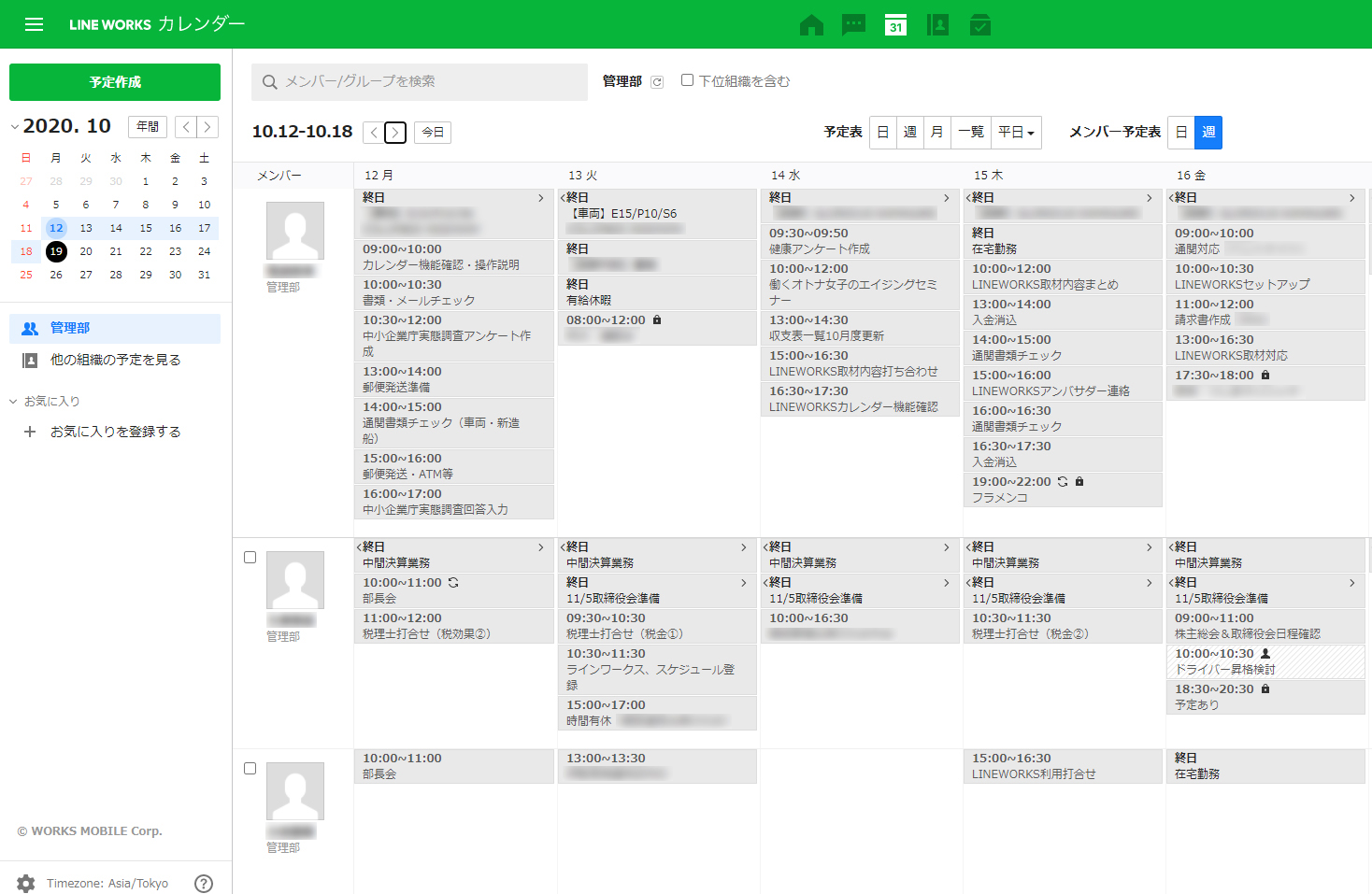The width and height of the screenshot is (1372, 894).
Task: Open the Talk chat bubble icon
Action: [853, 25]
